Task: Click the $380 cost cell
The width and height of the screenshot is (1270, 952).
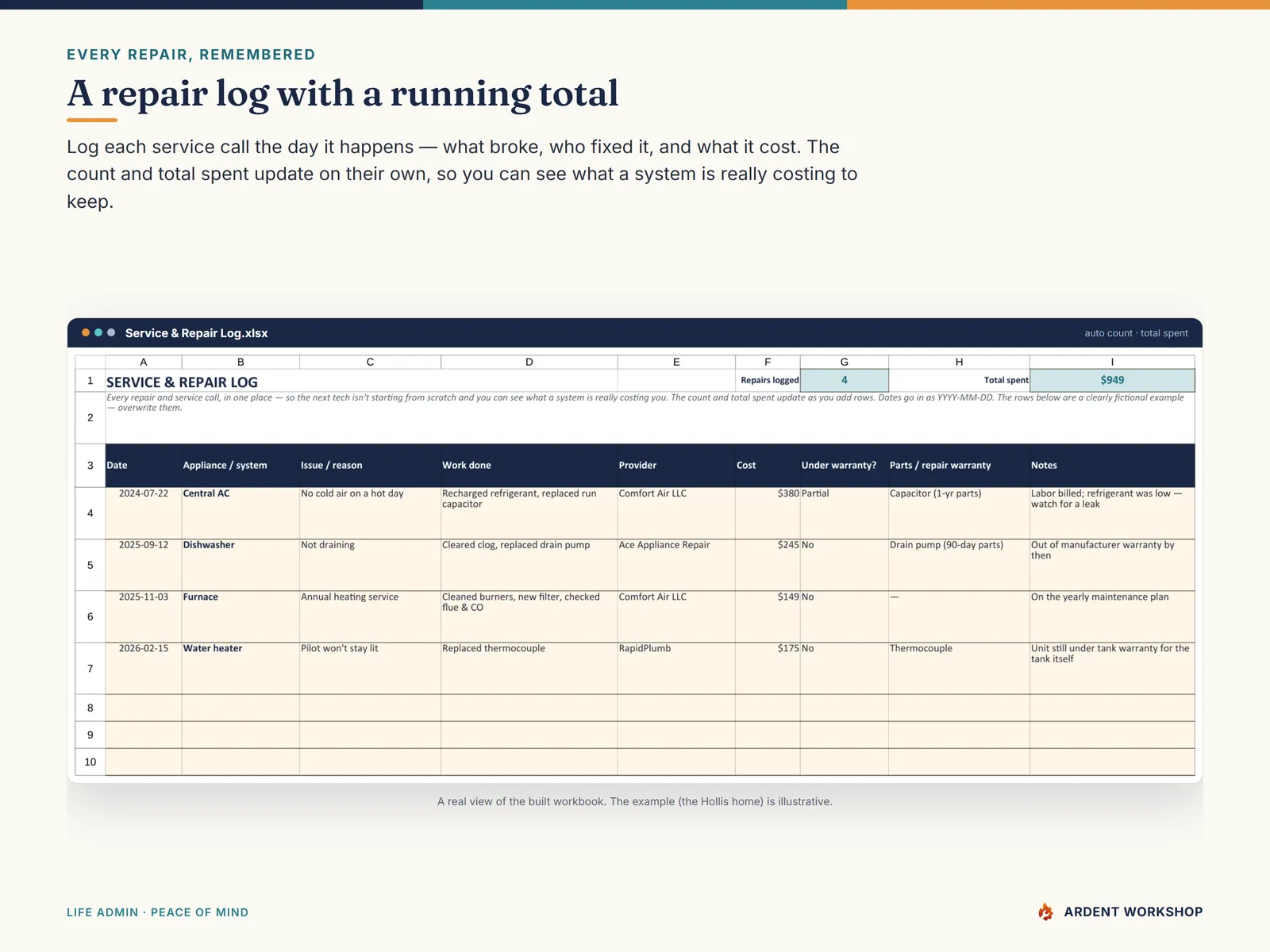Action: click(x=768, y=513)
